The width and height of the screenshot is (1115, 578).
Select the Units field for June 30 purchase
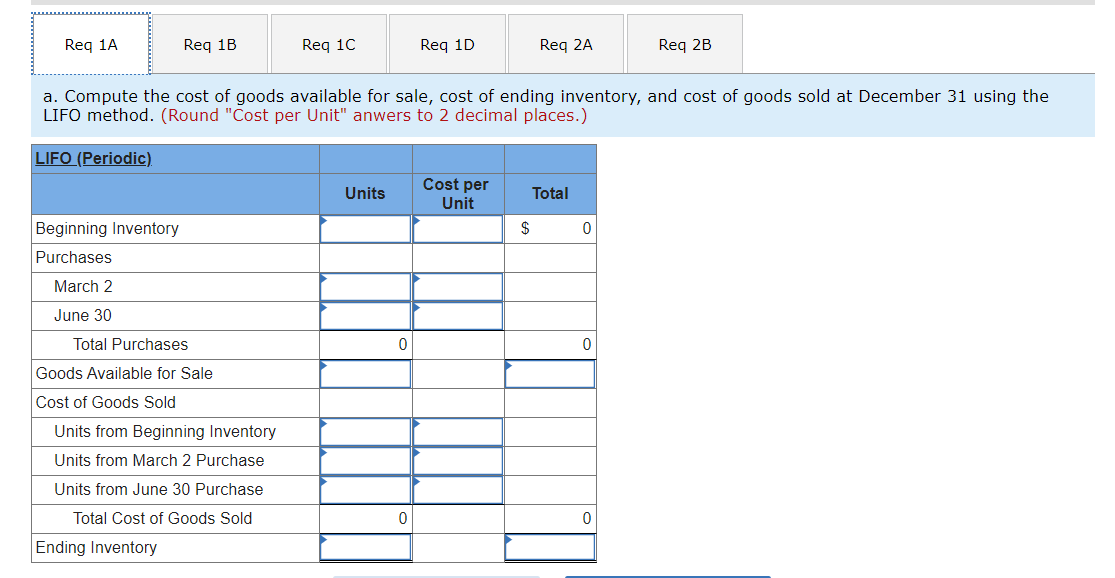tap(365, 315)
